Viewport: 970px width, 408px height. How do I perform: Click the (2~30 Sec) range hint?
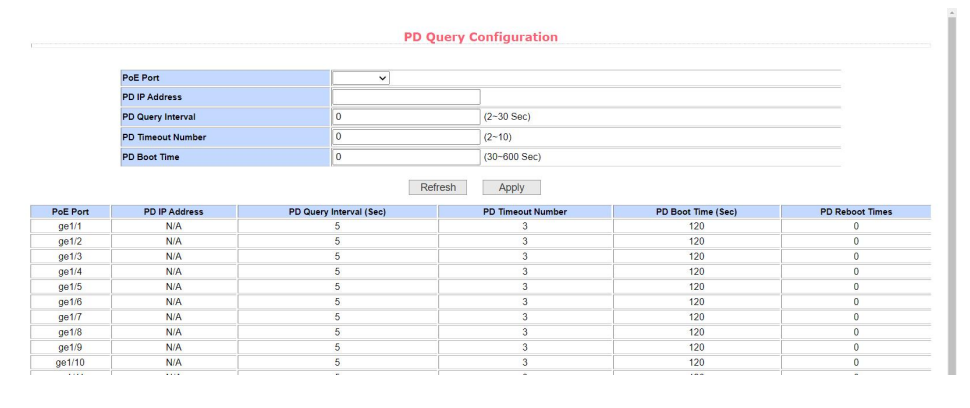click(507, 117)
